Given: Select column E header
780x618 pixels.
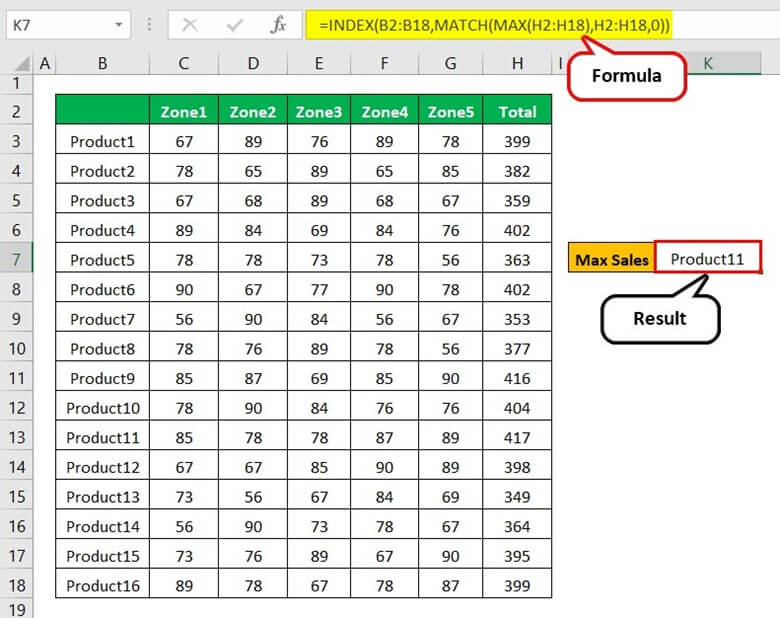Looking at the screenshot, I should [x=319, y=64].
